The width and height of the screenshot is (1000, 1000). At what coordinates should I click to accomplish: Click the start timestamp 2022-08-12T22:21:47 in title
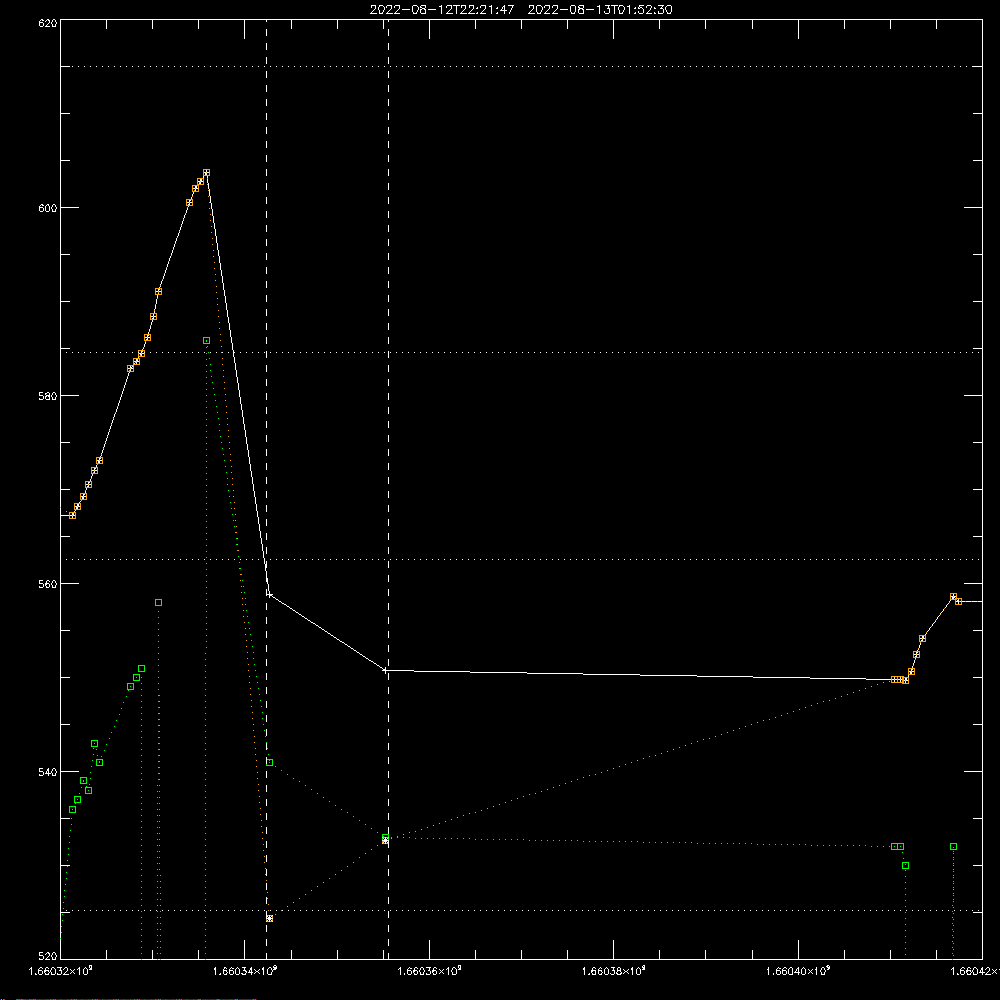point(441,10)
